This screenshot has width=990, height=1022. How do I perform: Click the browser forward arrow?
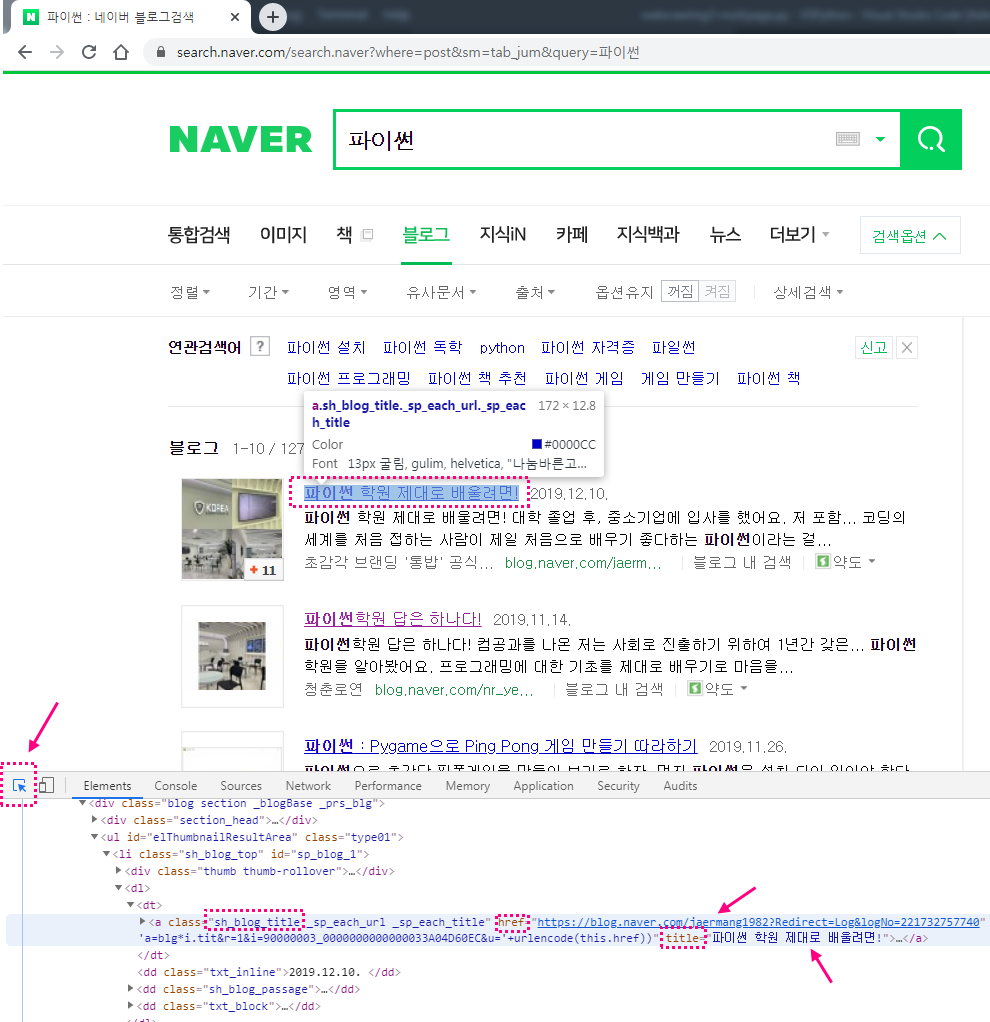[x=57, y=52]
